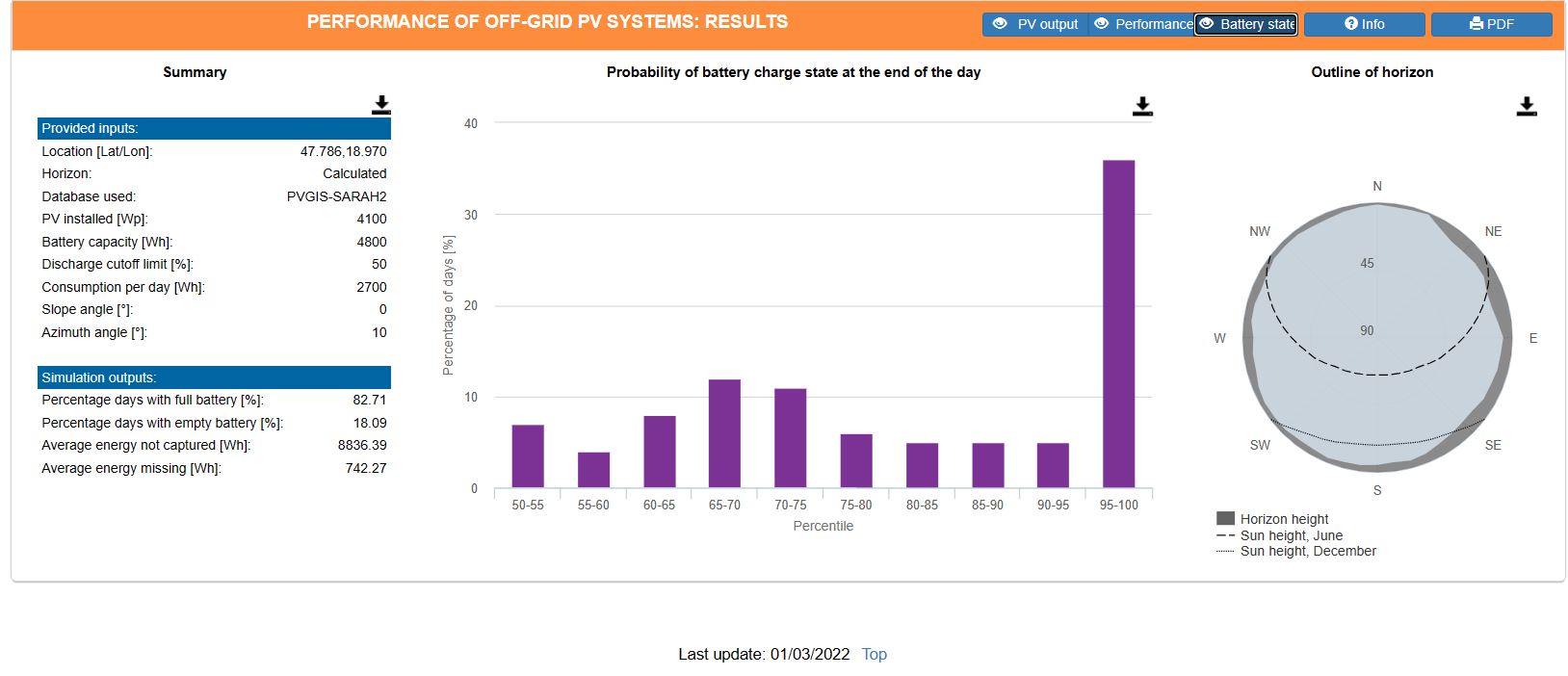
Task: Click the 80-85 percentile bar
Action: 922,465
